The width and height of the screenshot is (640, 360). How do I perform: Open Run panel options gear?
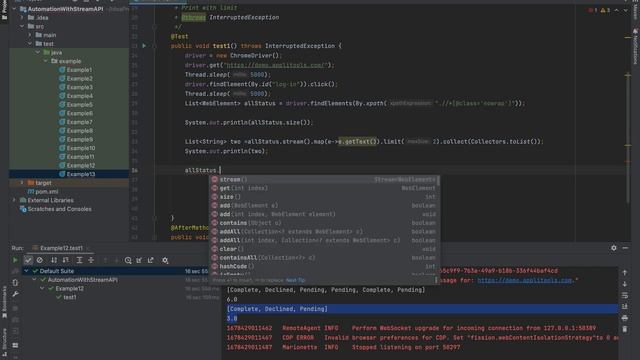(x=613, y=248)
